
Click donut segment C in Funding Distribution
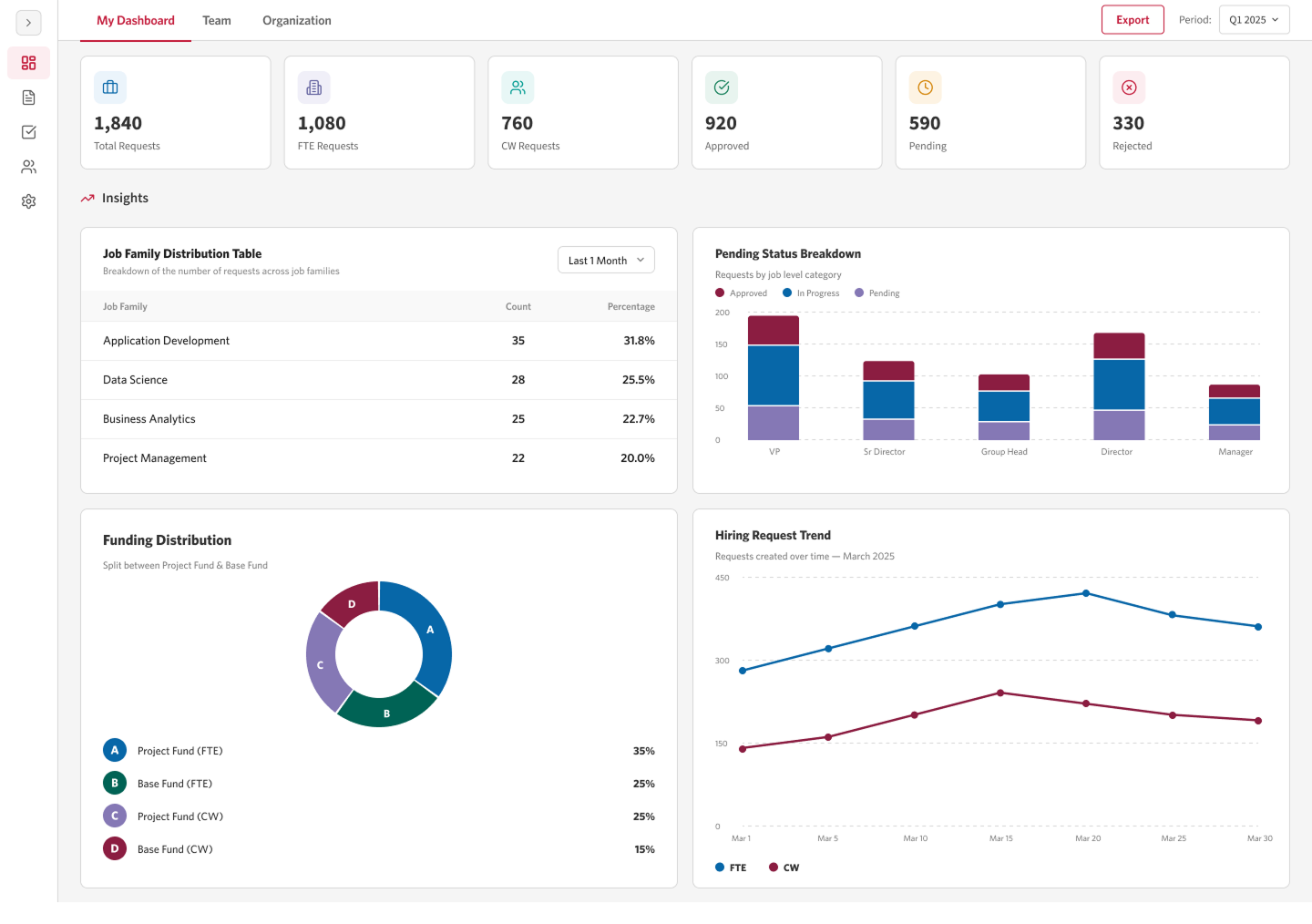321,665
